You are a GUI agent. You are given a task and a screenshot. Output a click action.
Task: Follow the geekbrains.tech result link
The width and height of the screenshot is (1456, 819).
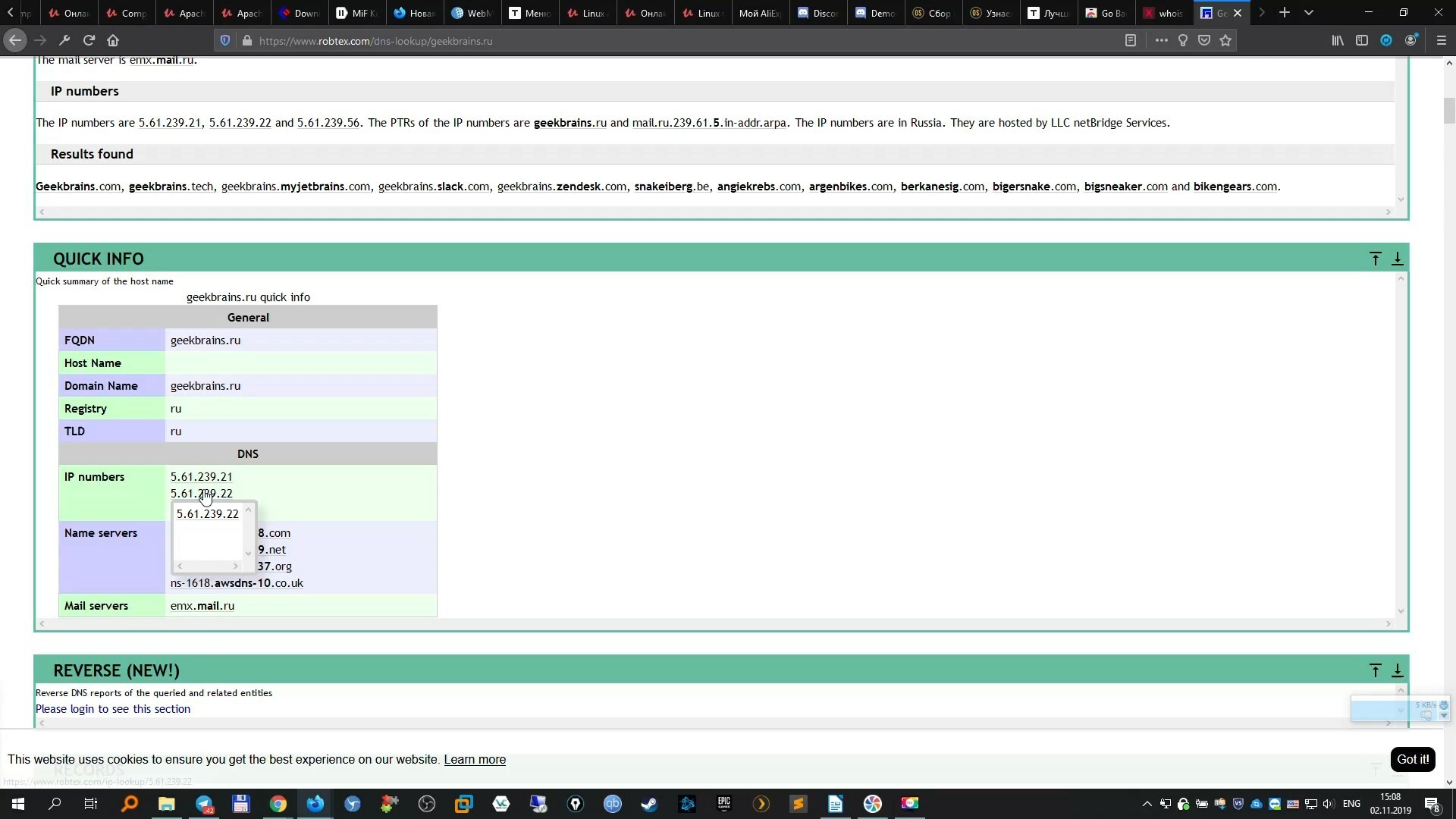click(171, 187)
